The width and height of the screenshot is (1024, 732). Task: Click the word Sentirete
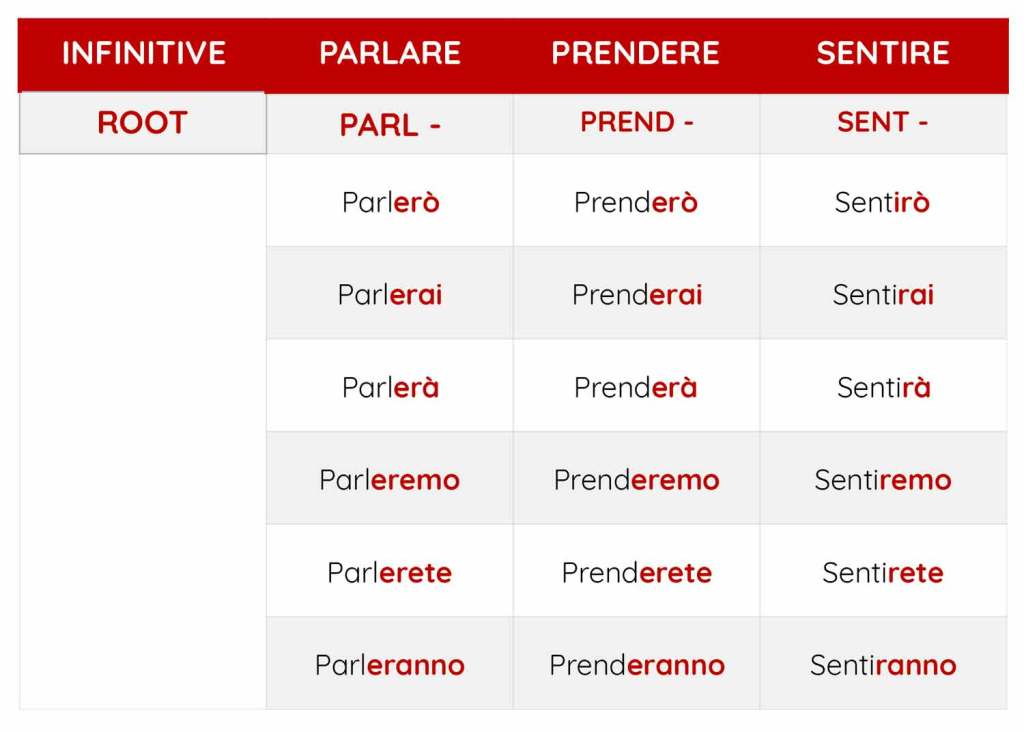(x=883, y=573)
